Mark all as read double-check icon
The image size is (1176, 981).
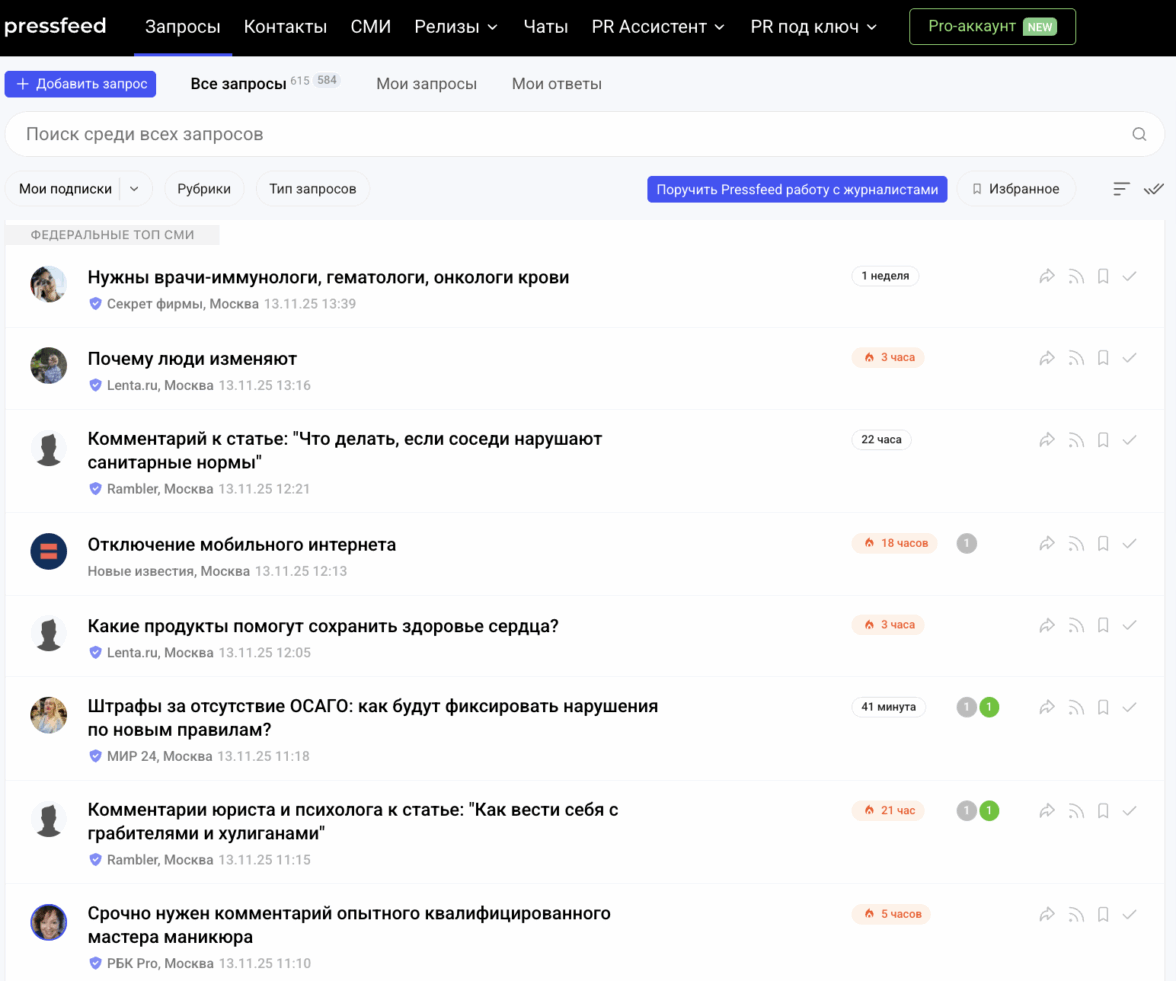click(1153, 189)
